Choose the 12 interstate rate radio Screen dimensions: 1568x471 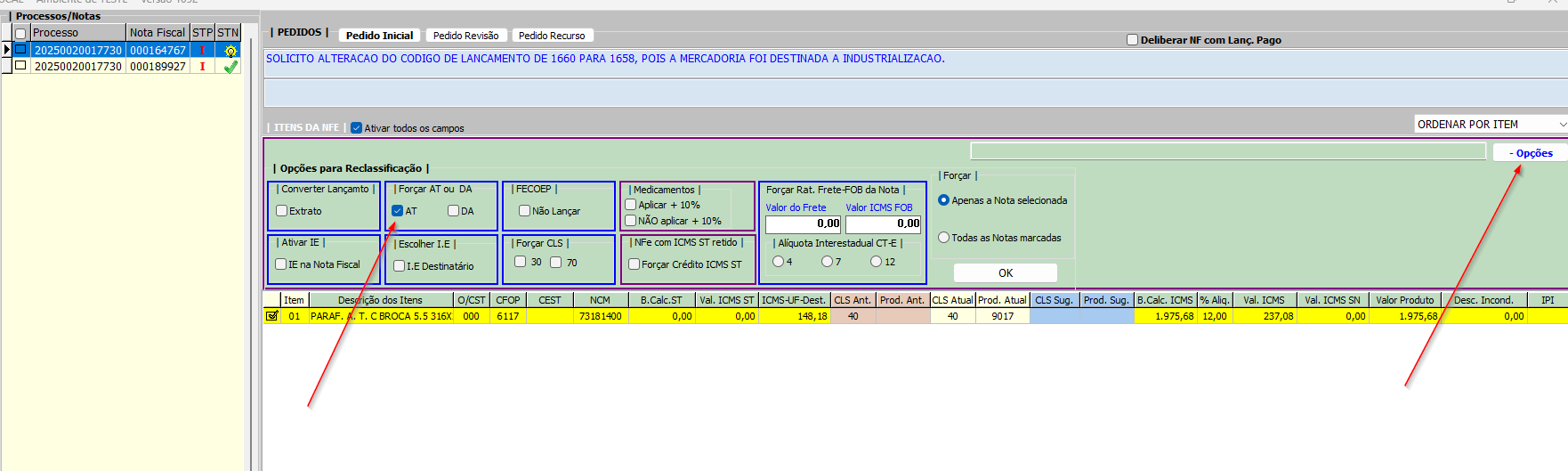pyautogui.click(x=877, y=262)
